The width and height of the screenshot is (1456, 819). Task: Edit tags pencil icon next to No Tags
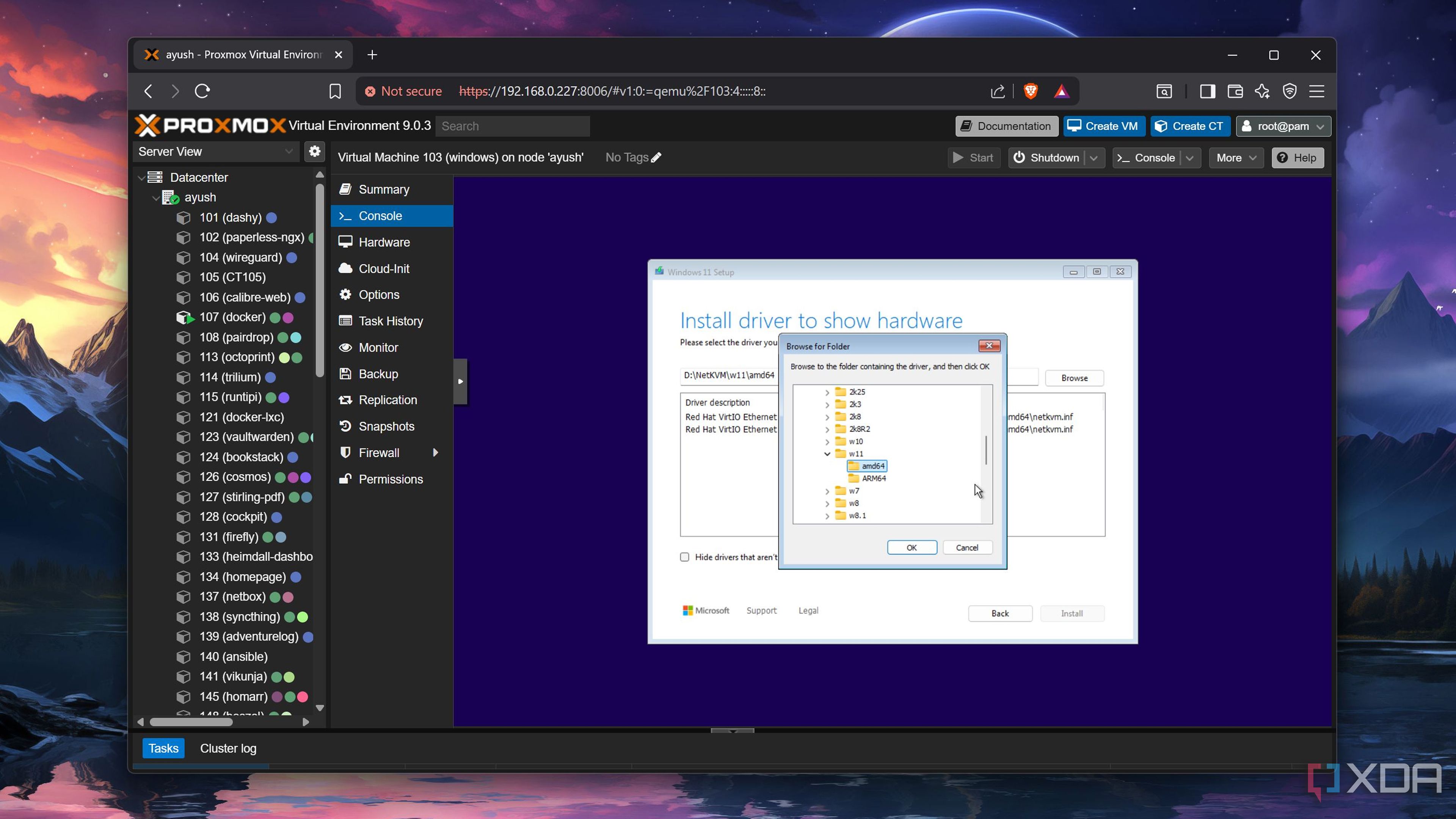(x=656, y=158)
